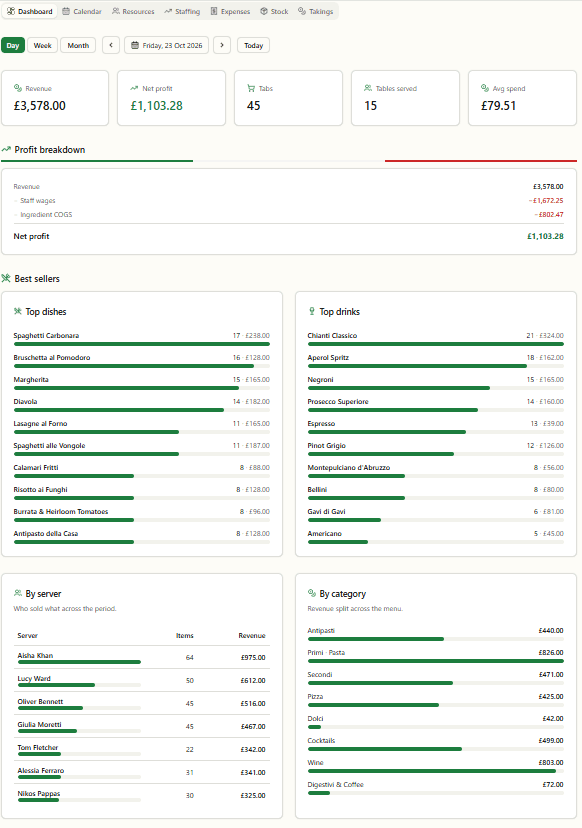Select Diavola dish row
This screenshot has width=582, height=828.
[x=142, y=405]
